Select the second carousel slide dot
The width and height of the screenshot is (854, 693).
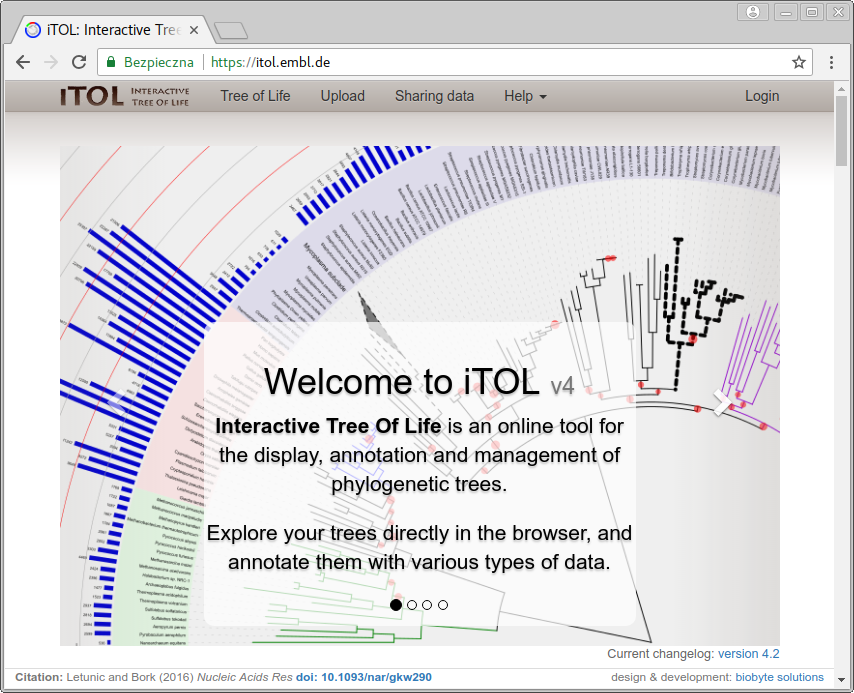[412, 605]
